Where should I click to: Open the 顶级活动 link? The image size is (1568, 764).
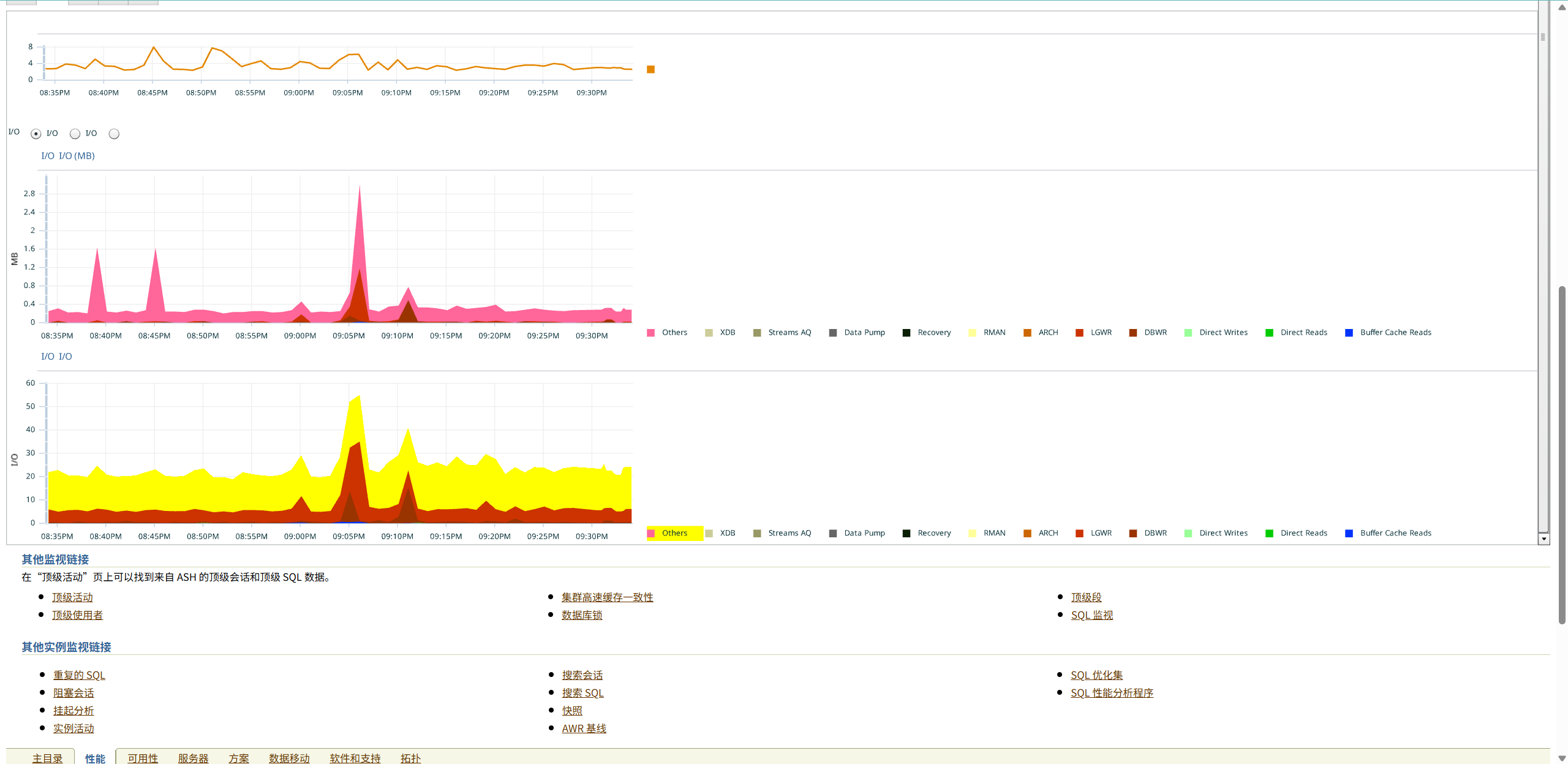coord(72,597)
